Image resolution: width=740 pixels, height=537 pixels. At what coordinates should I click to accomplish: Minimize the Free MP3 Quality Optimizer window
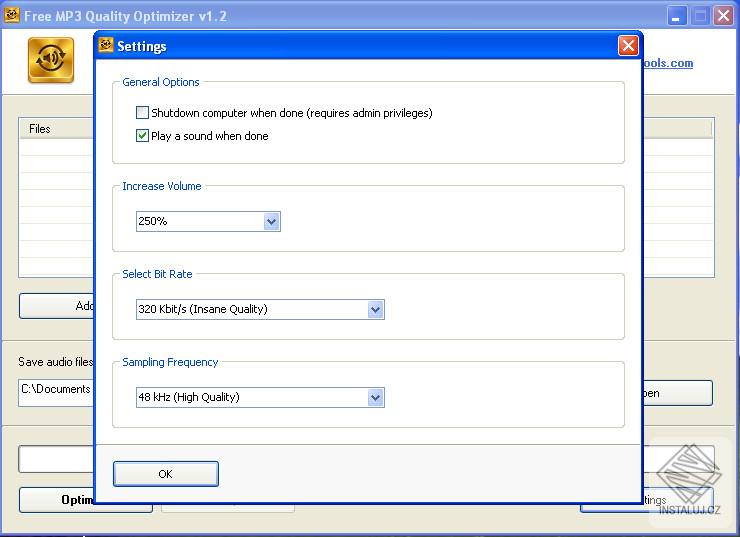point(677,16)
